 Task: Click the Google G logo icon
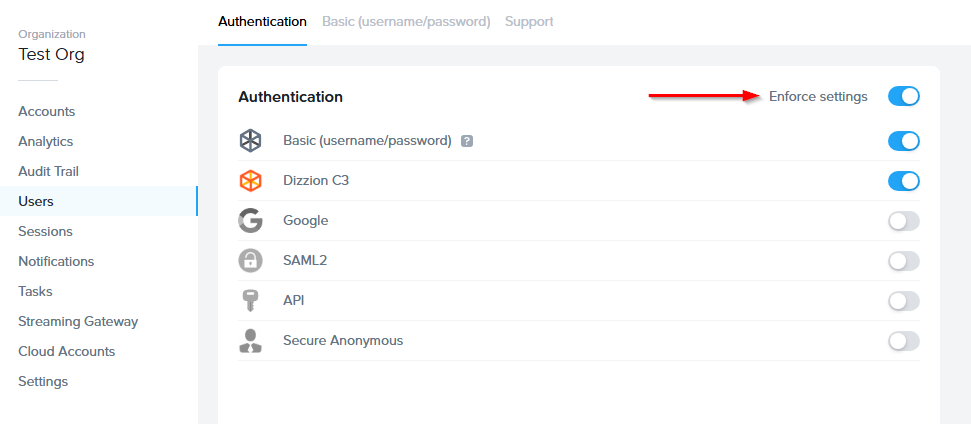(250, 221)
